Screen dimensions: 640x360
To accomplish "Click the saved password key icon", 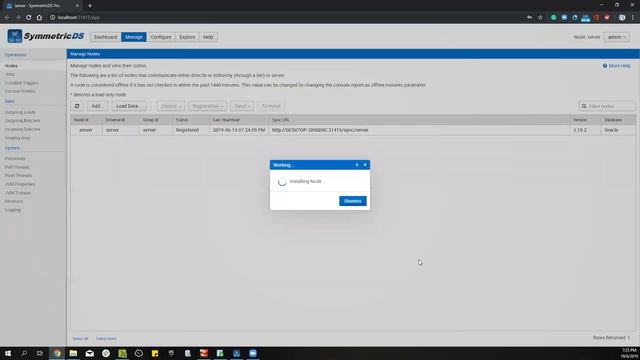I will 529,18.
